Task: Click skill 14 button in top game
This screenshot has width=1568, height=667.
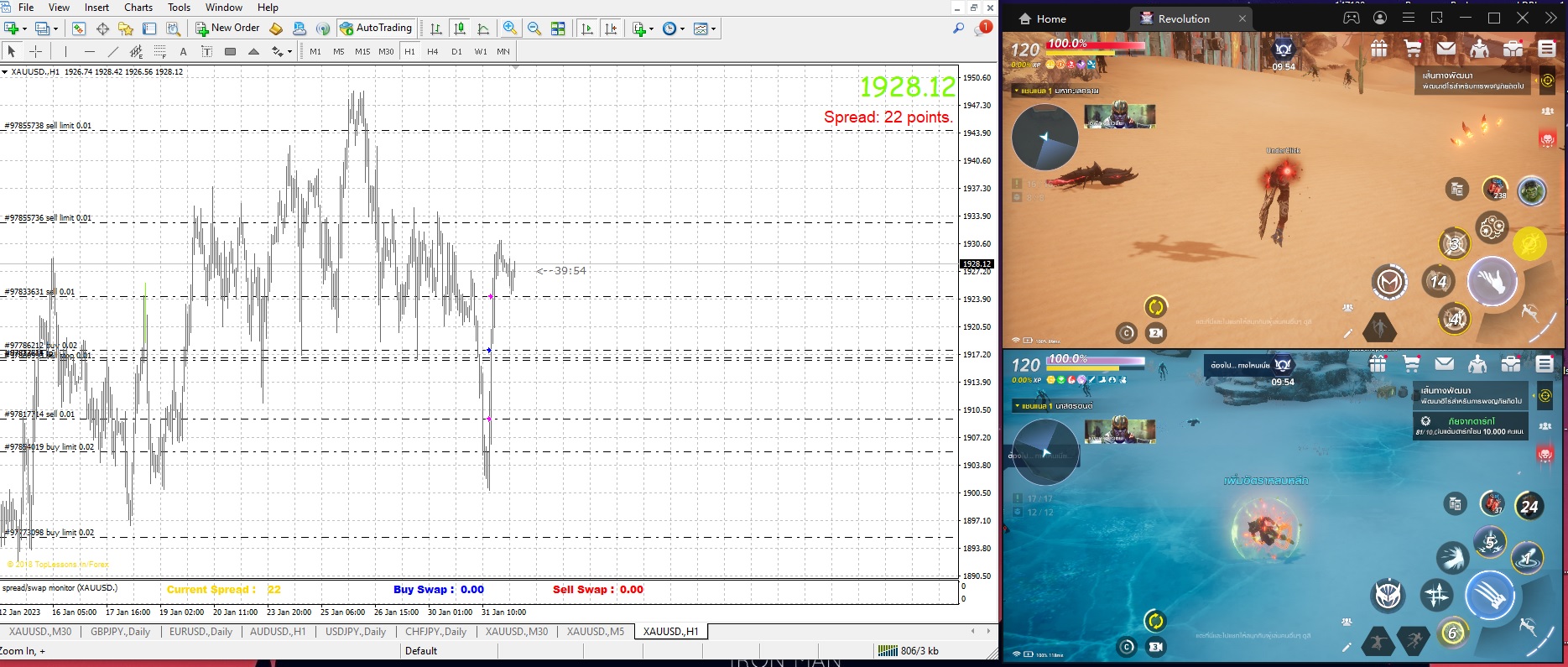Action: click(x=1438, y=282)
